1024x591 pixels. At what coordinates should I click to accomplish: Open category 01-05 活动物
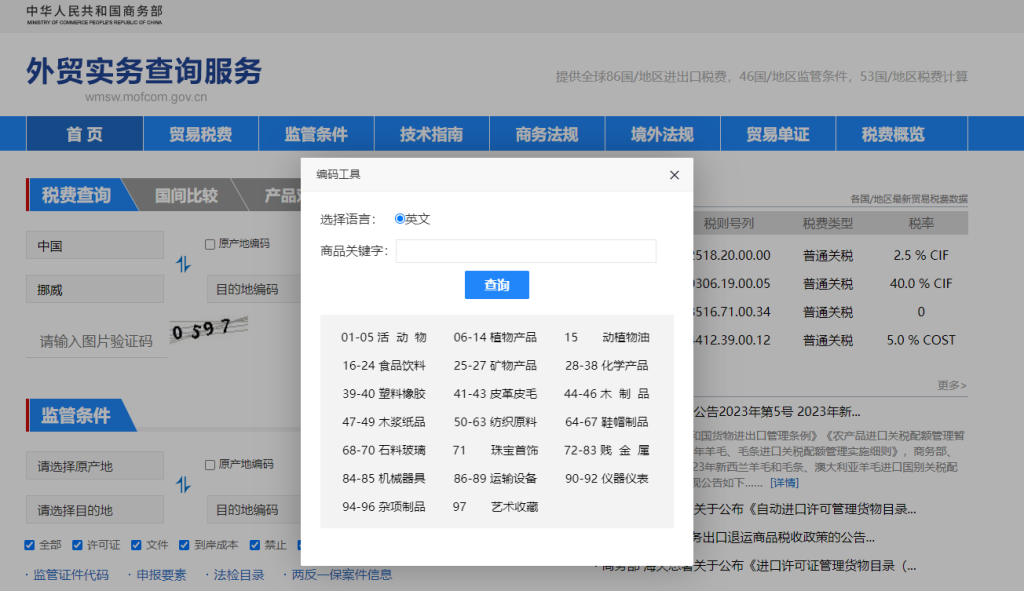[383, 337]
